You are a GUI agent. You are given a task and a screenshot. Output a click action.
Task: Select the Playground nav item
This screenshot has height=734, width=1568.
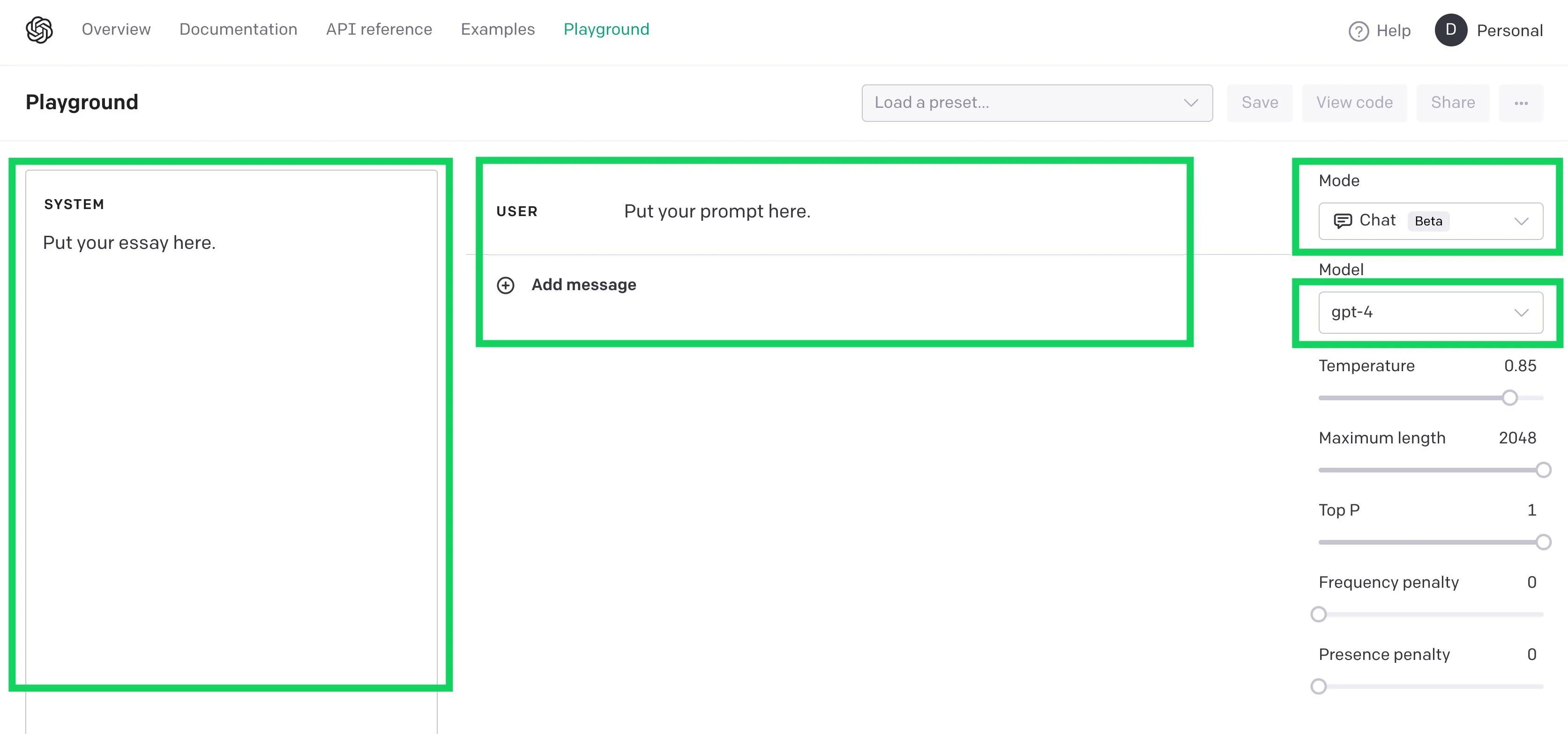click(x=606, y=29)
